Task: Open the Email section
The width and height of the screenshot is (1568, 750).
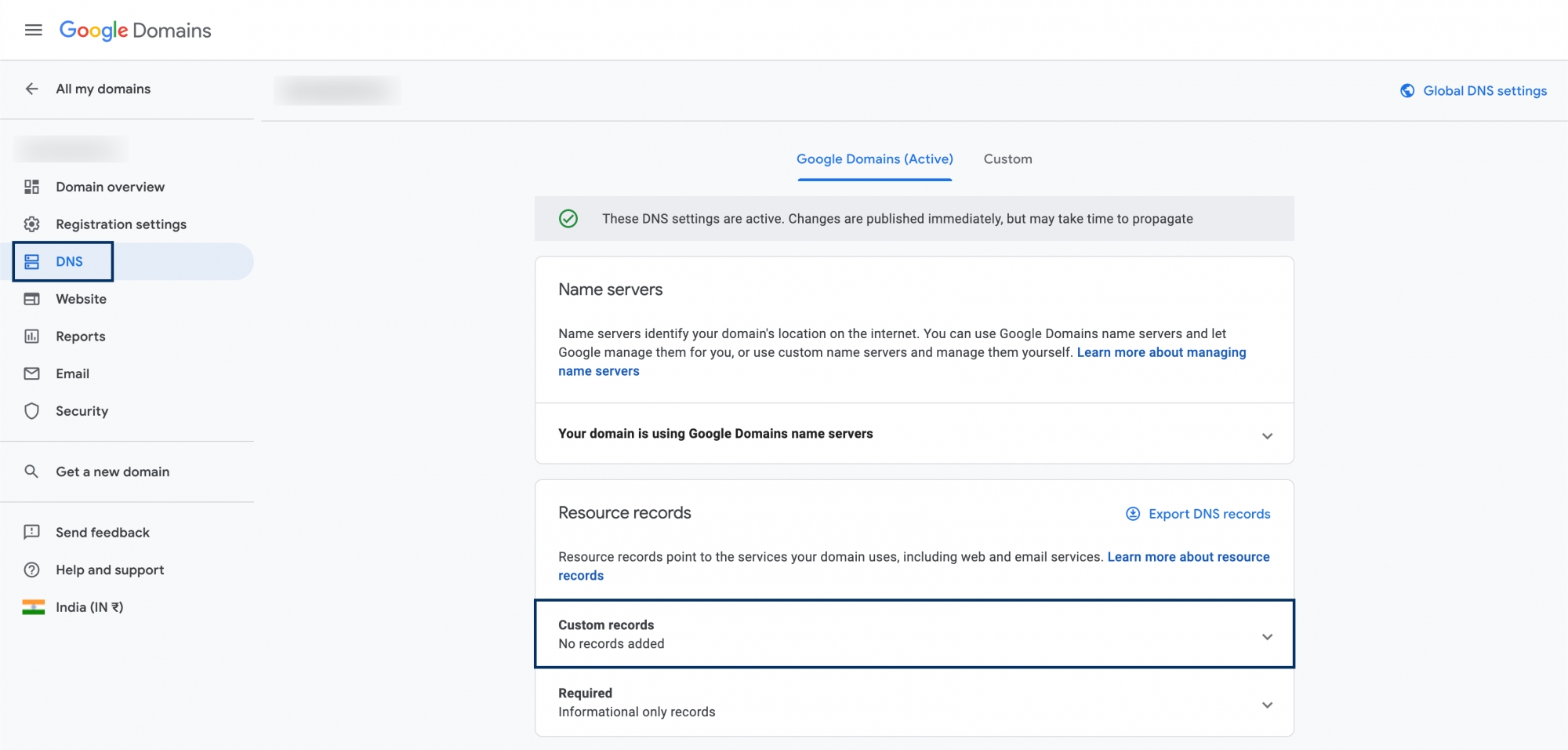Action: pyautogui.click(x=72, y=373)
